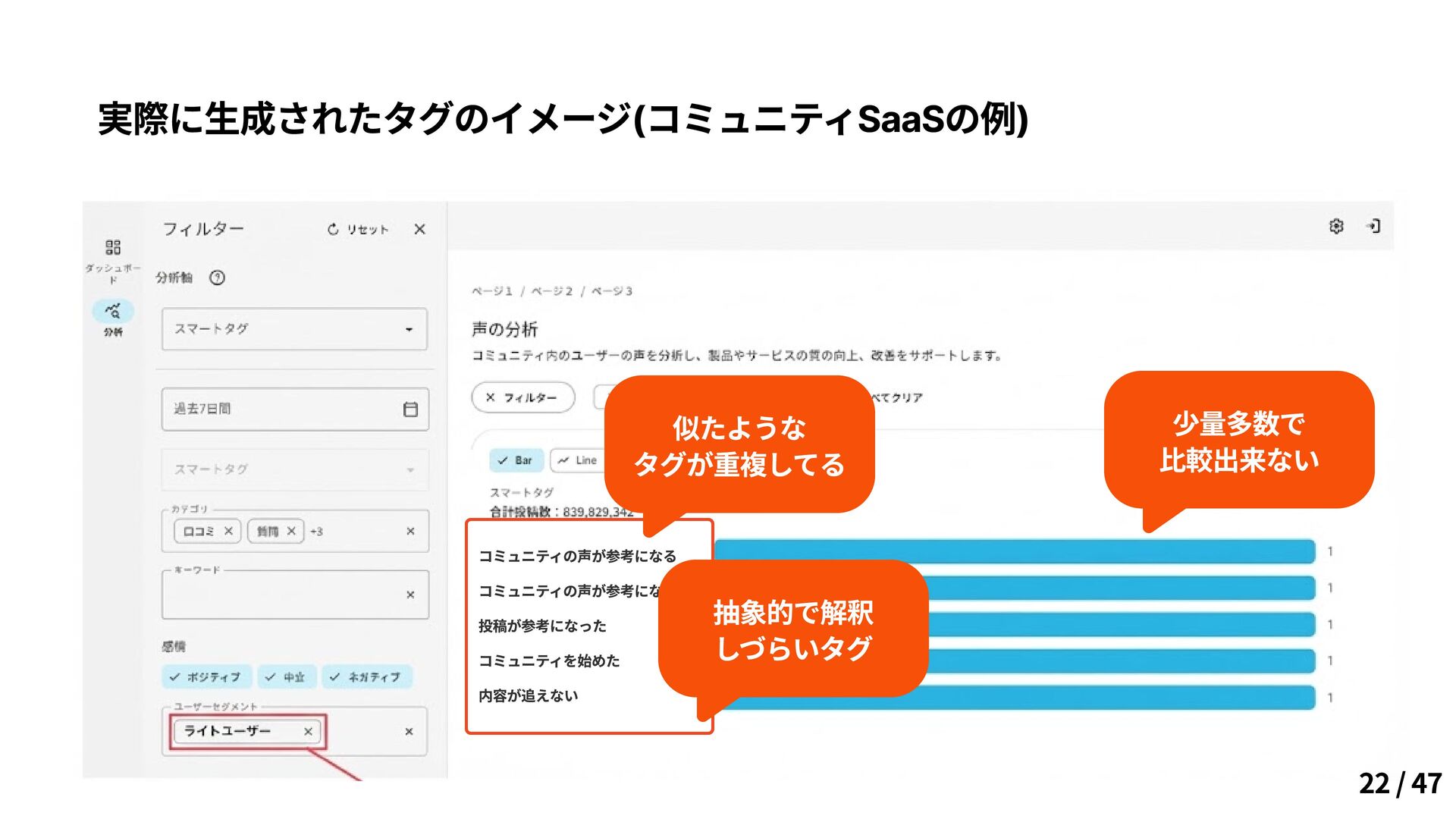The width and height of the screenshot is (1456, 819).
Task: Select the analysis (分析) sidebar icon
Action: [x=113, y=311]
